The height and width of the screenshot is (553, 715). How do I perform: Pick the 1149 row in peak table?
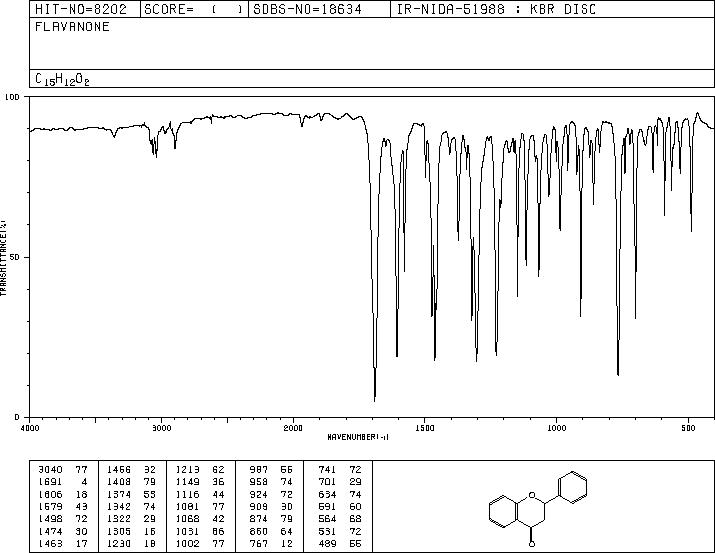(x=200, y=482)
